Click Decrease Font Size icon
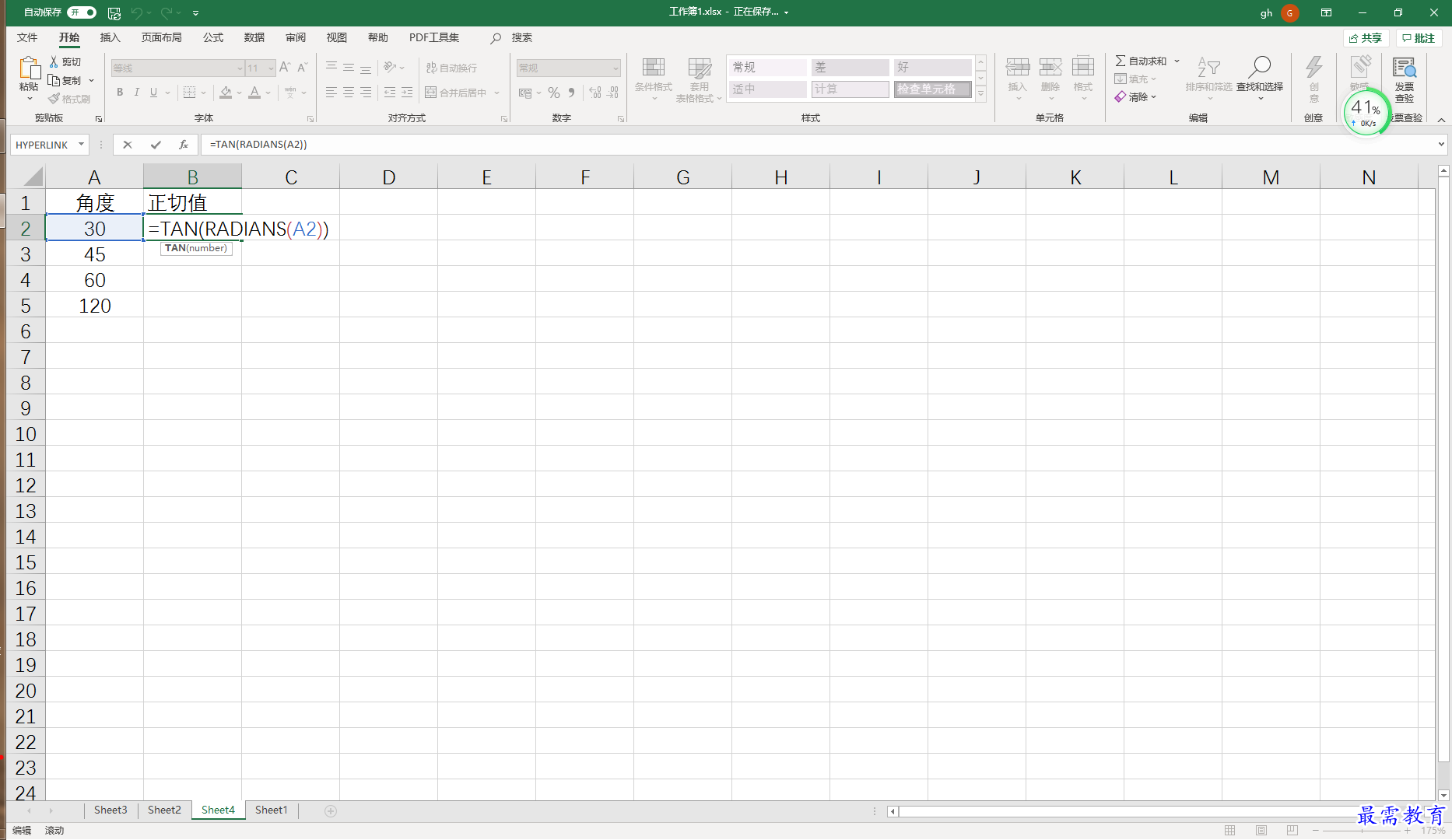Image resolution: width=1452 pixels, height=840 pixels. tap(303, 68)
